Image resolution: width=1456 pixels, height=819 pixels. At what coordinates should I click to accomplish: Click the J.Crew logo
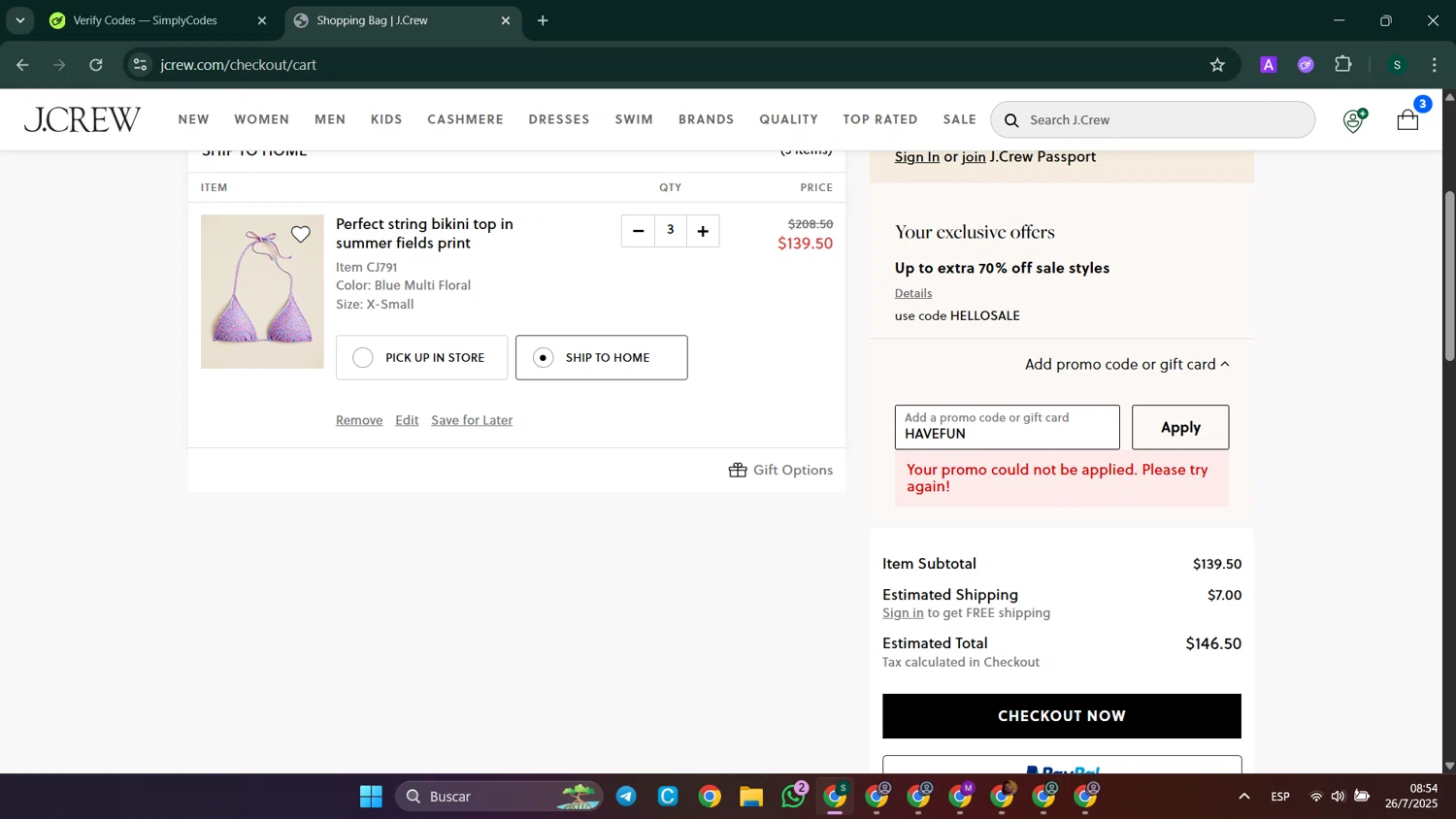pos(83,119)
